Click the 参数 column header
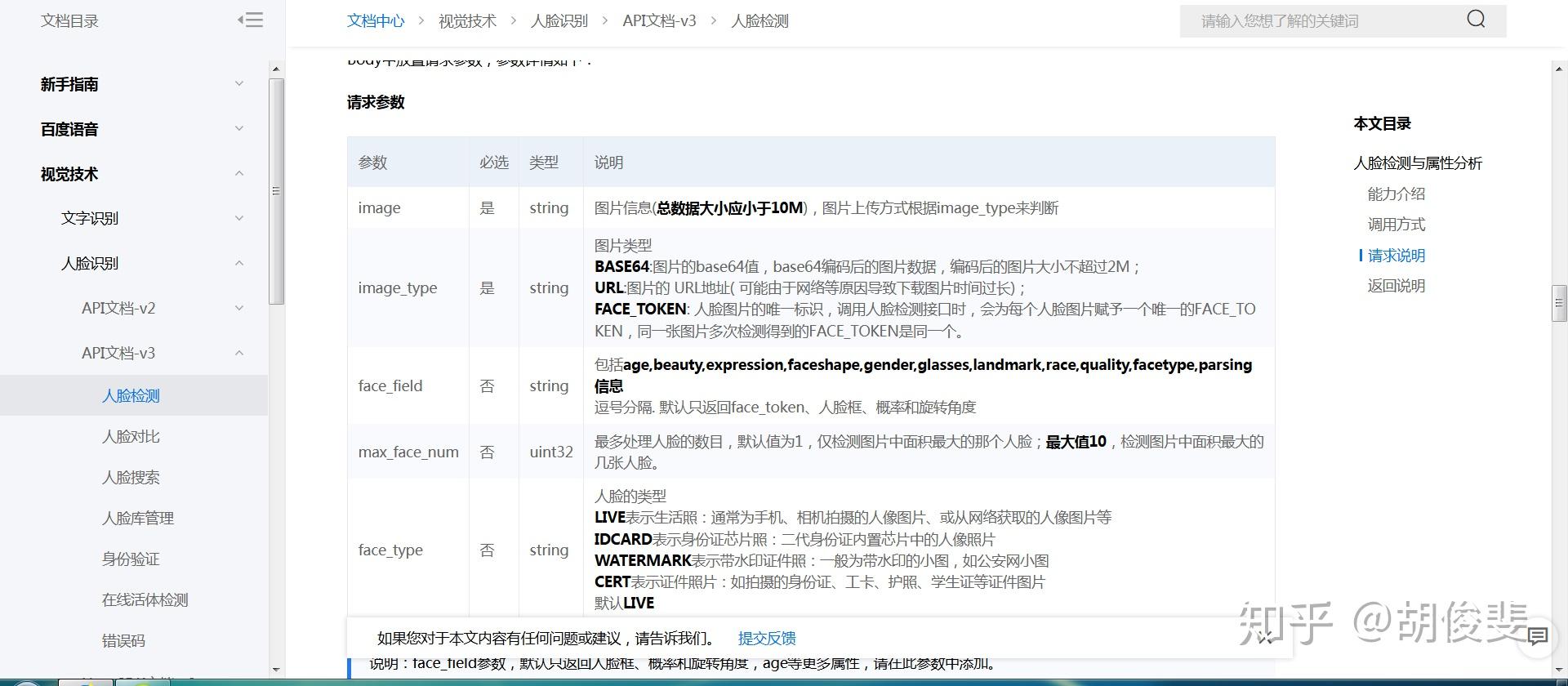 (408, 162)
